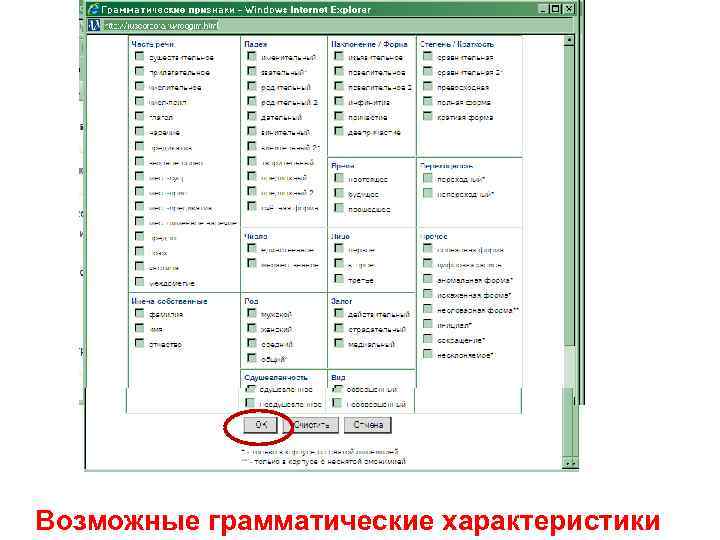
Task: Check the переходный checkbox
Action: 428,178
